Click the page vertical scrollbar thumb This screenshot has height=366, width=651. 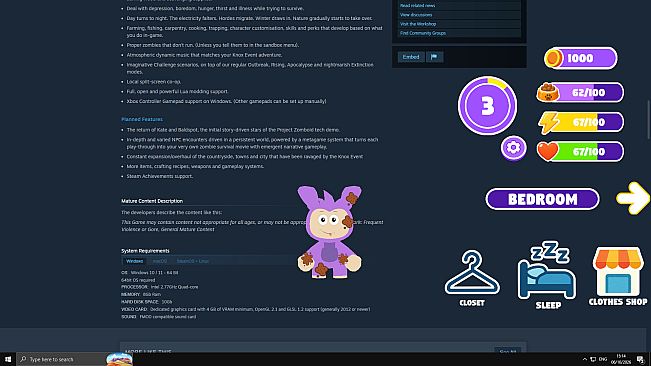click(x=649, y=119)
